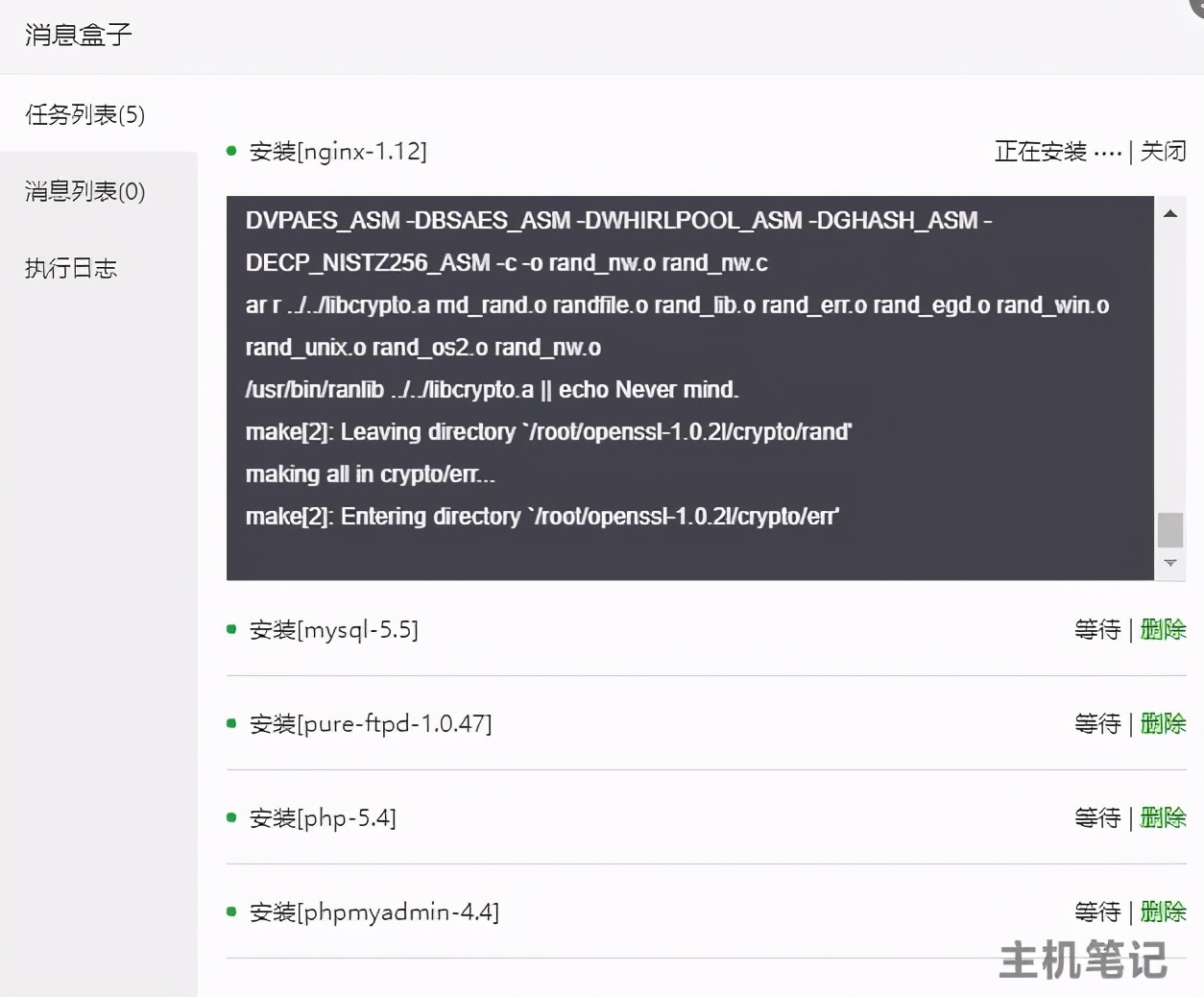Switch to the 任务列表 tab
The width and height of the screenshot is (1204, 997).
pyautogui.click(x=83, y=114)
